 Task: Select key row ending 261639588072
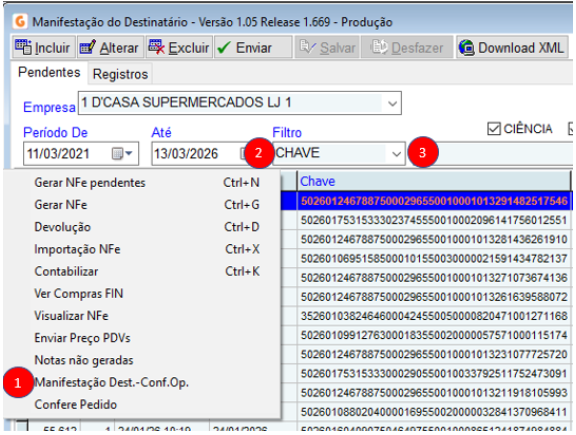click(x=434, y=296)
